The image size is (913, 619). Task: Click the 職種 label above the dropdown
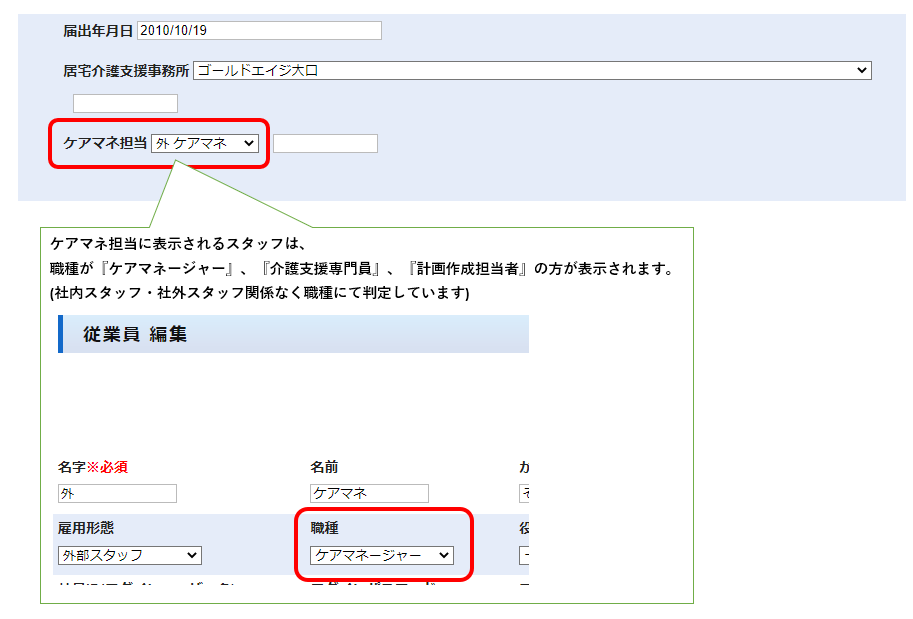[x=326, y=528]
